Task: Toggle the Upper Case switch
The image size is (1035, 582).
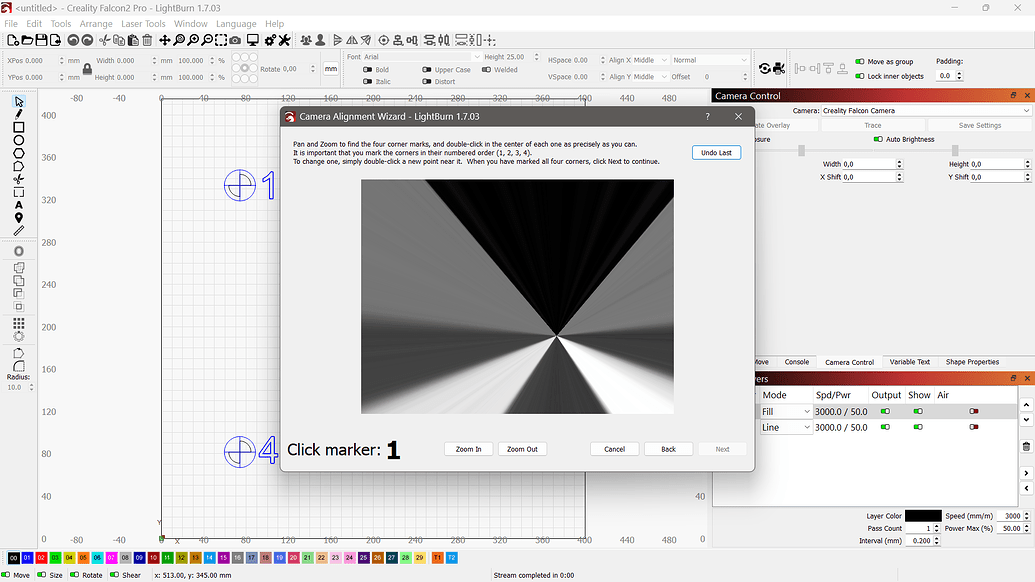Action: click(x=426, y=69)
